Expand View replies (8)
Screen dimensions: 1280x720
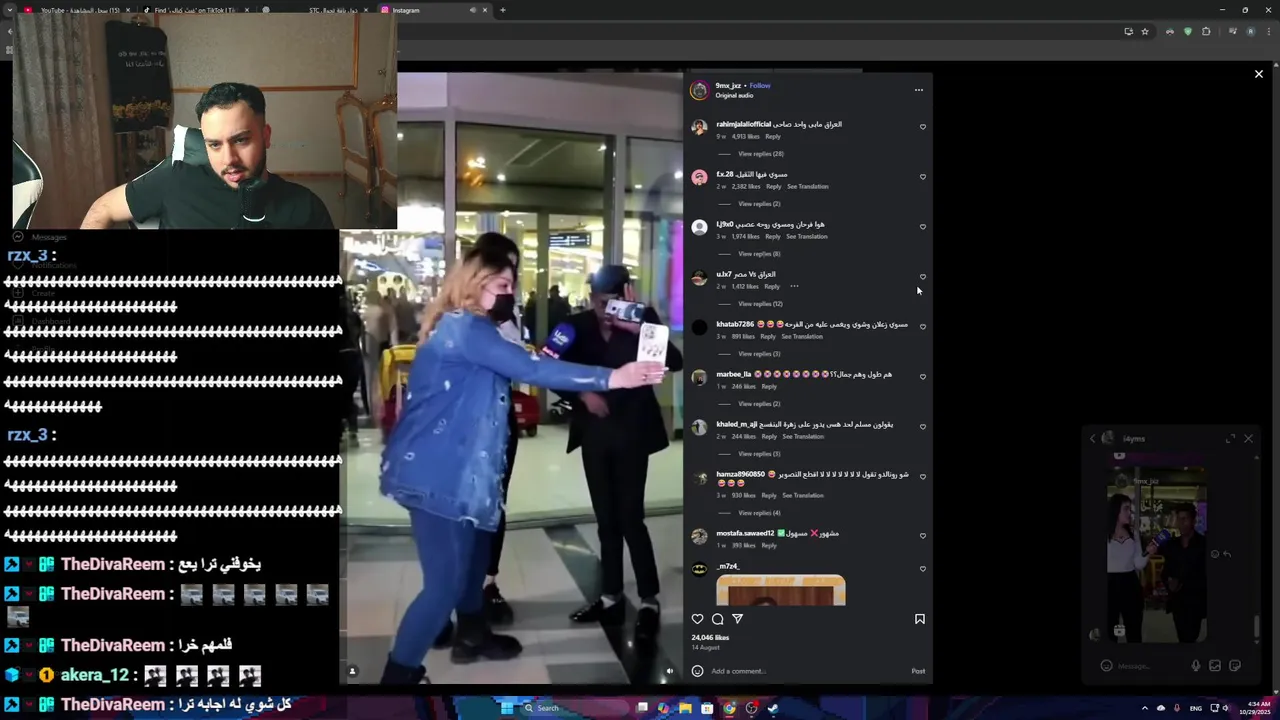(x=759, y=254)
